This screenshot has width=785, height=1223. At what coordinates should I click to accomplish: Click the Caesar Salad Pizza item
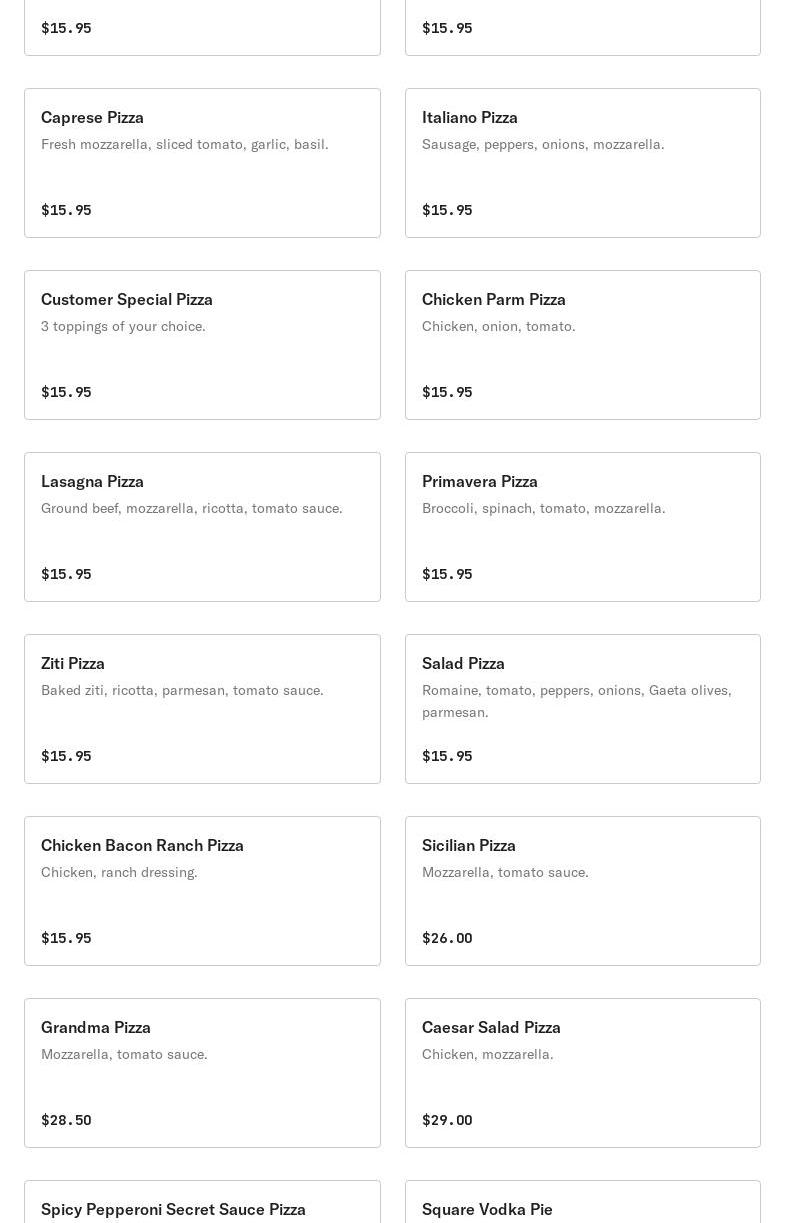click(x=583, y=1073)
